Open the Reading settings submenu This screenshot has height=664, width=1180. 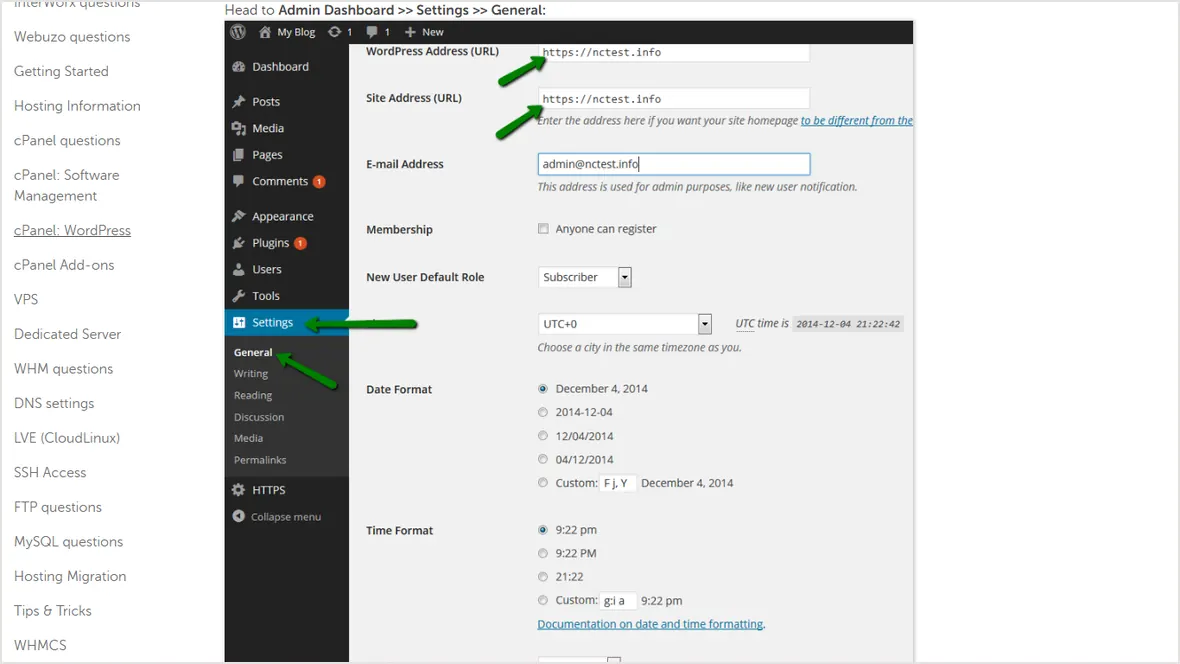(x=253, y=395)
